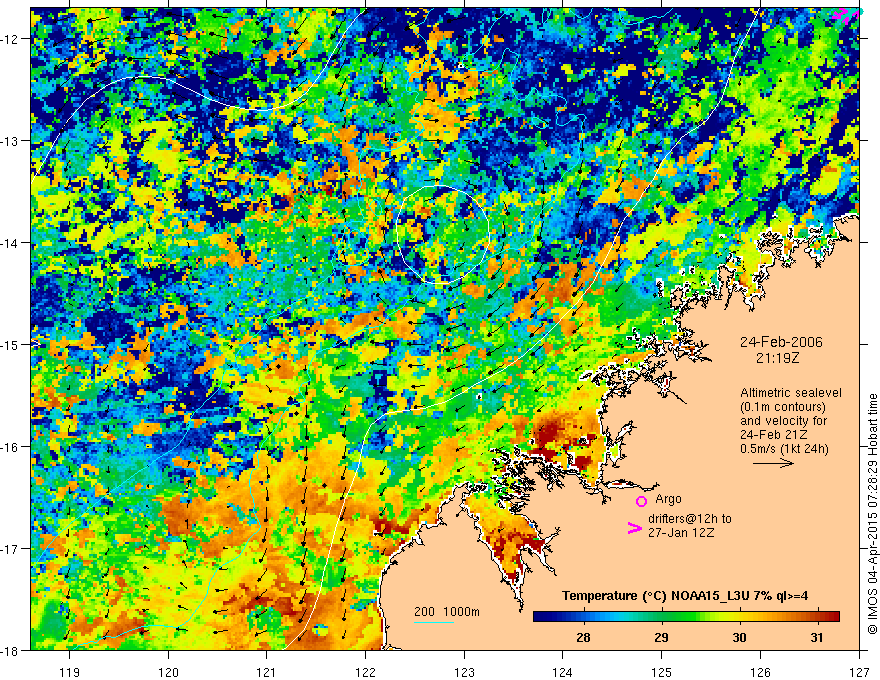Click the '24-Feb 21Z' text line
The image size is (880, 680).
tap(774, 435)
